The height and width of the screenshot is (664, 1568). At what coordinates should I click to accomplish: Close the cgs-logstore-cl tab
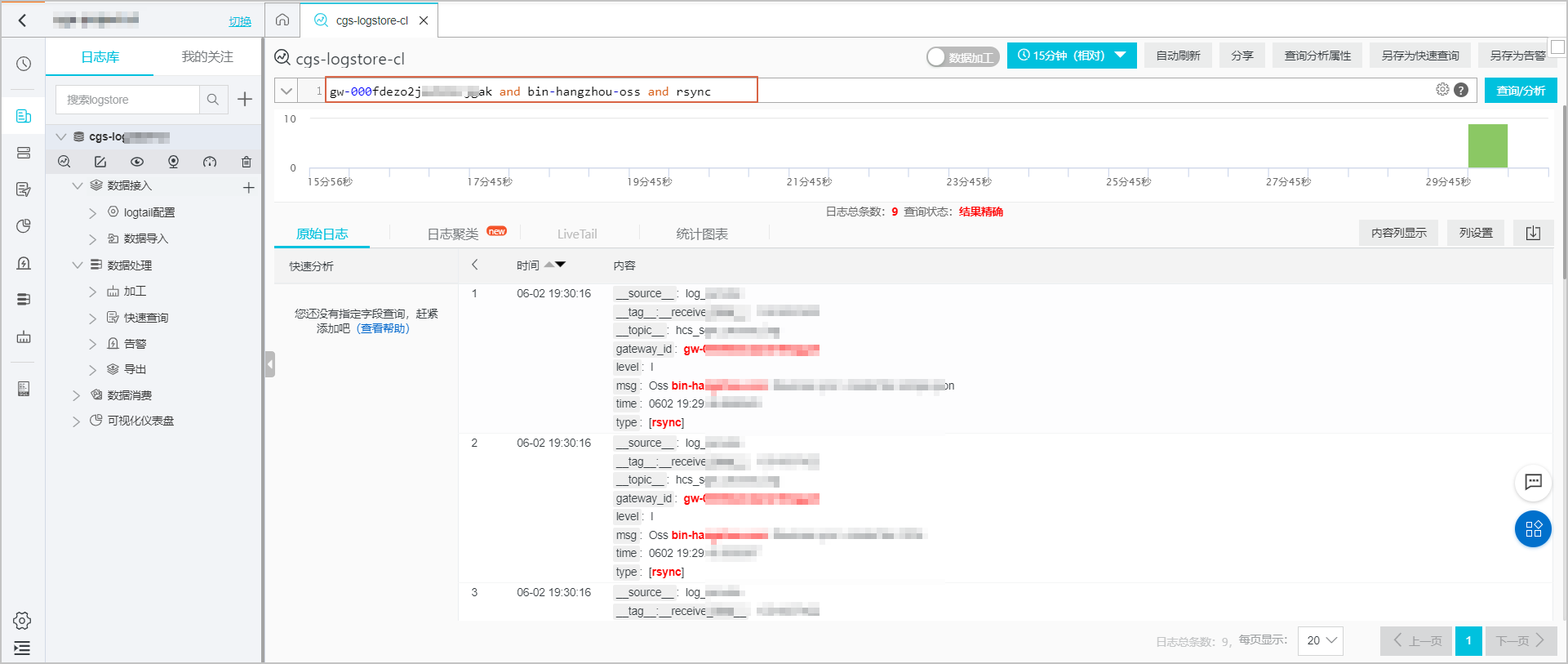click(424, 20)
